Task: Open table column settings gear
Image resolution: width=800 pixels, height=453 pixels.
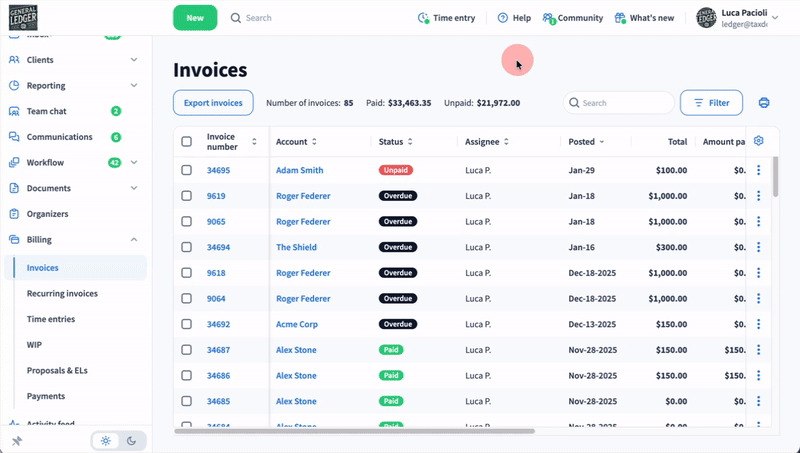Action: 759,141
